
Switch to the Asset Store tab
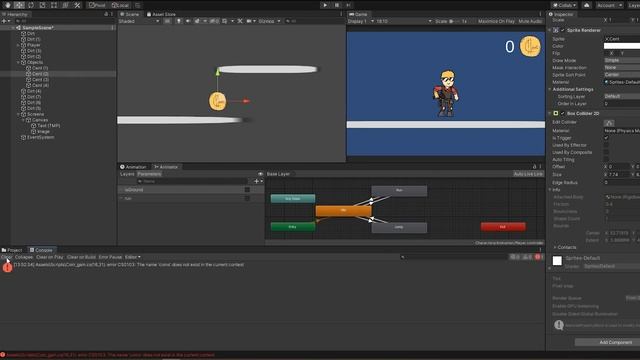161,14
